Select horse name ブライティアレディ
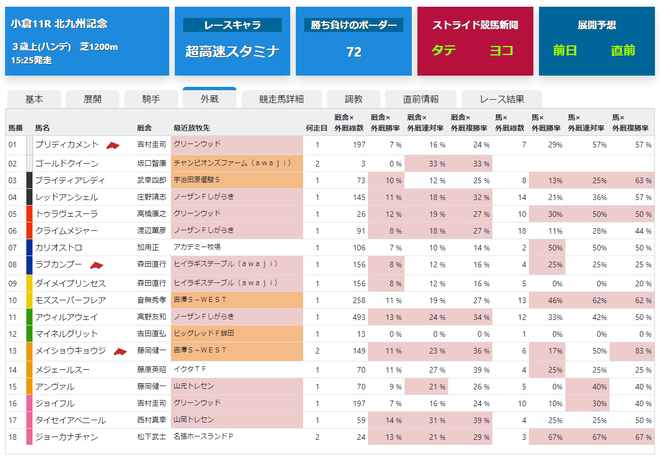Image resolution: width=660 pixels, height=460 pixels. click(70, 181)
